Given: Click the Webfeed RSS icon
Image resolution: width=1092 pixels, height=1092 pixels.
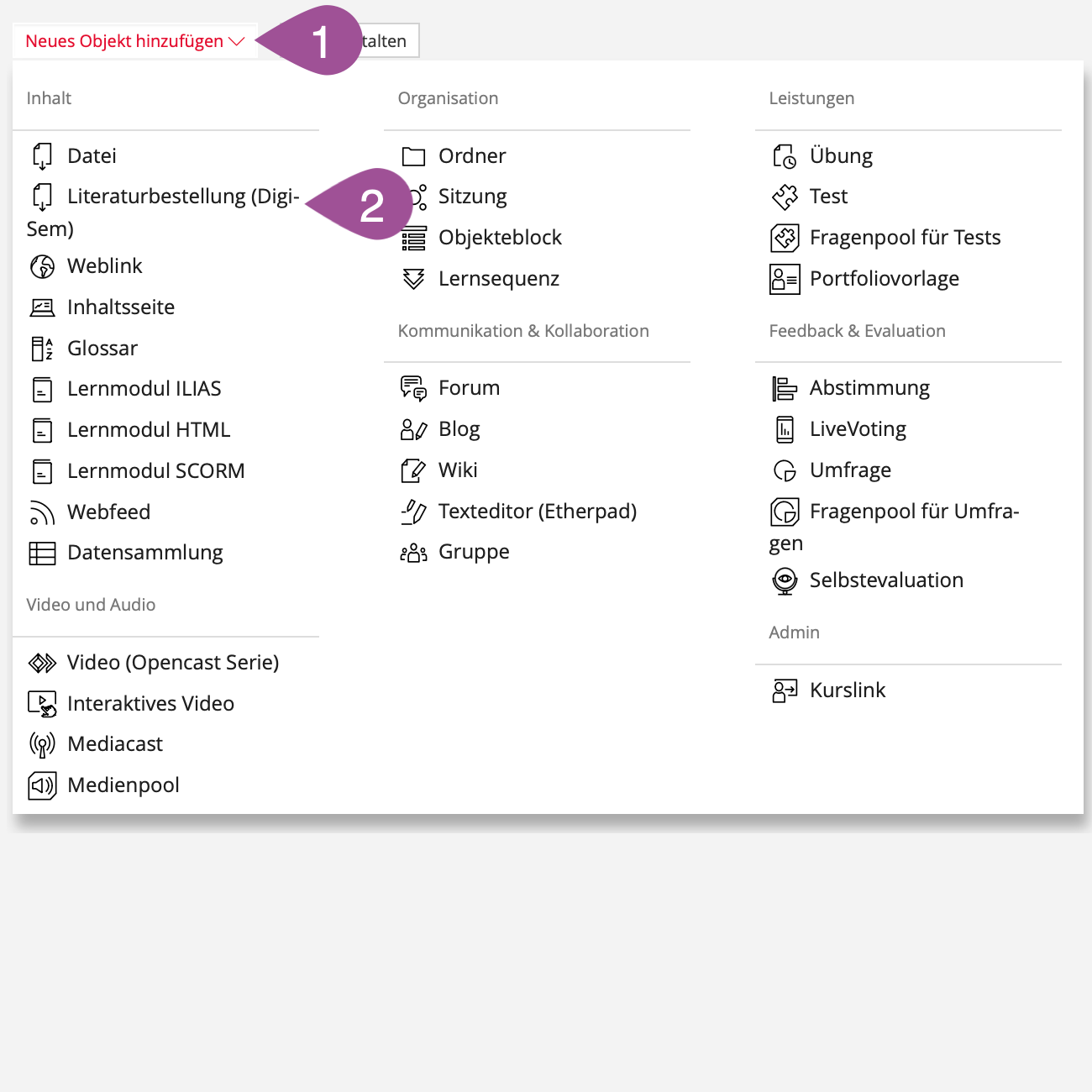Looking at the screenshot, I should [x=42, y=512].
